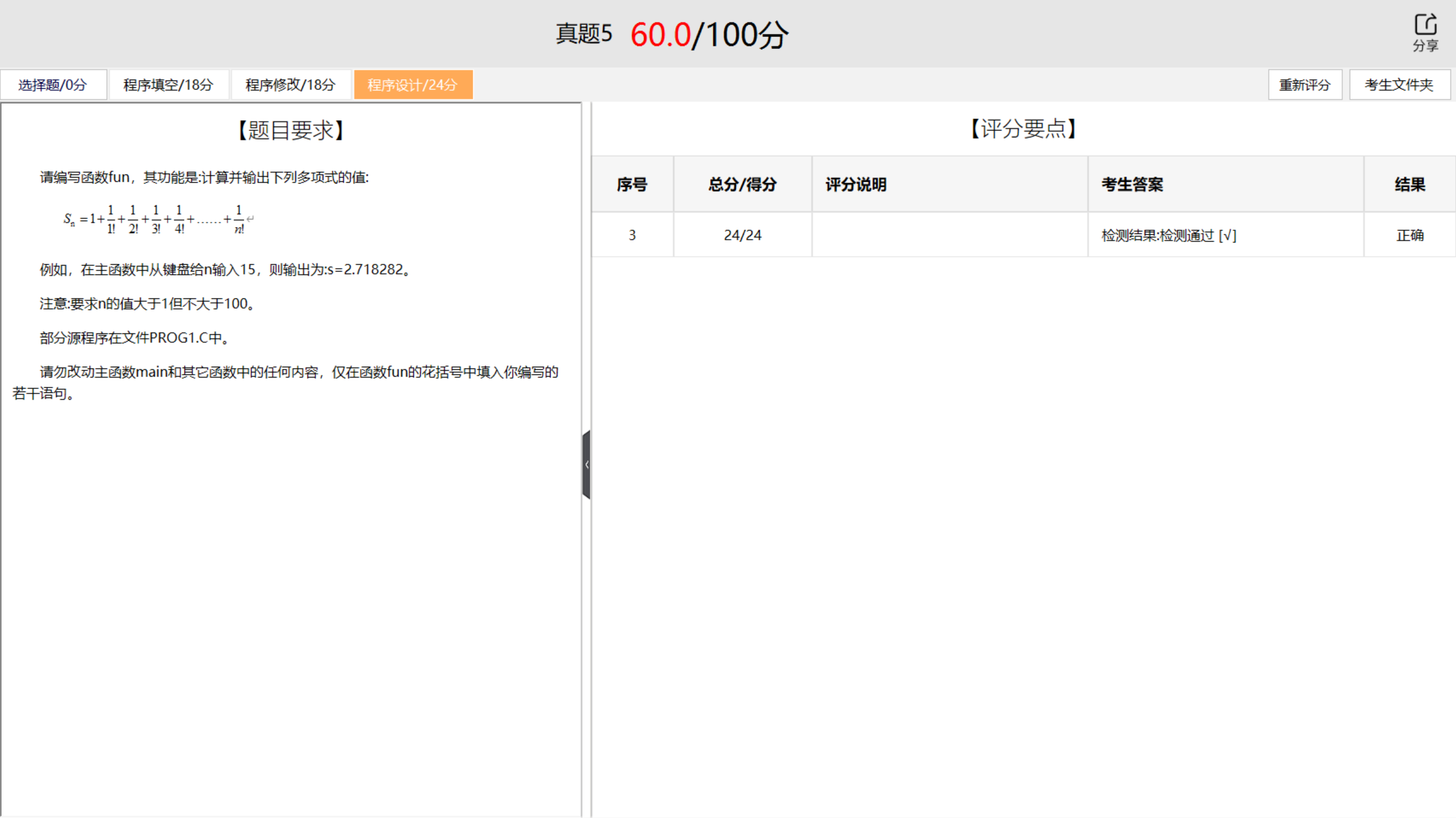This screenshot has width=1456, height=818.
Task: Click the PROG1.C file mention line
Action: [136, 338]
